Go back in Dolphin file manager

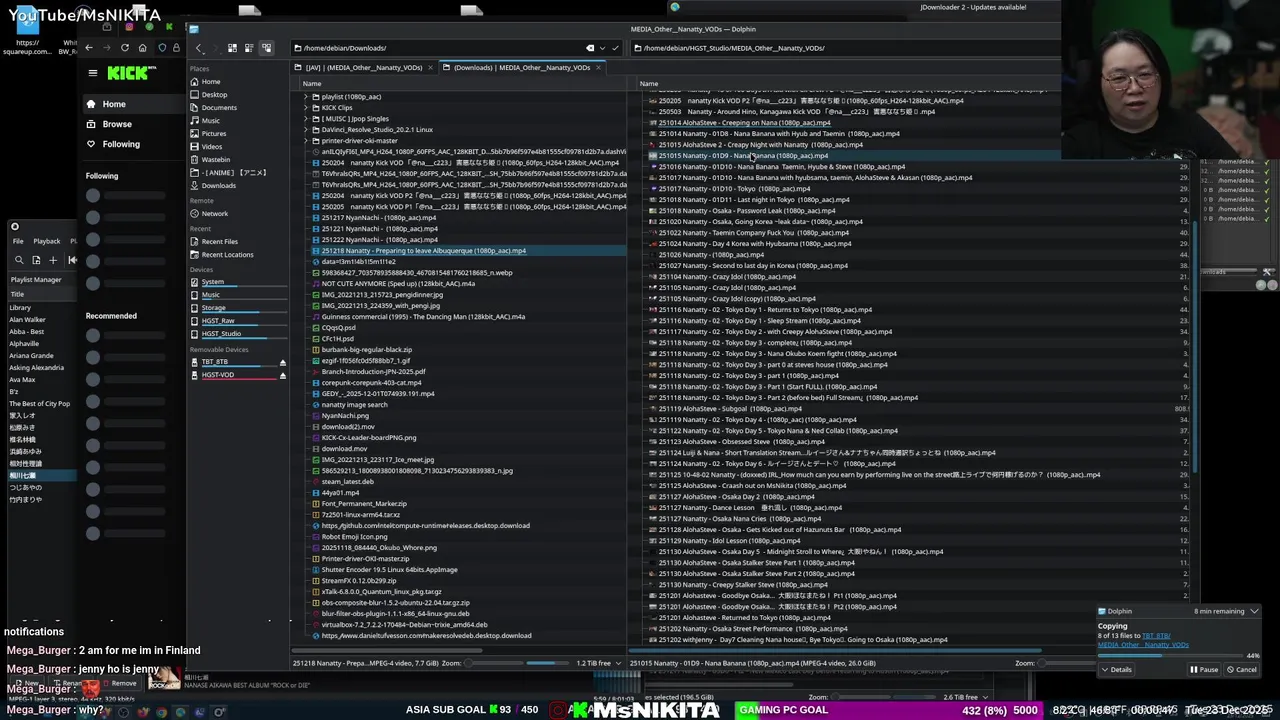tap(199, 48)
